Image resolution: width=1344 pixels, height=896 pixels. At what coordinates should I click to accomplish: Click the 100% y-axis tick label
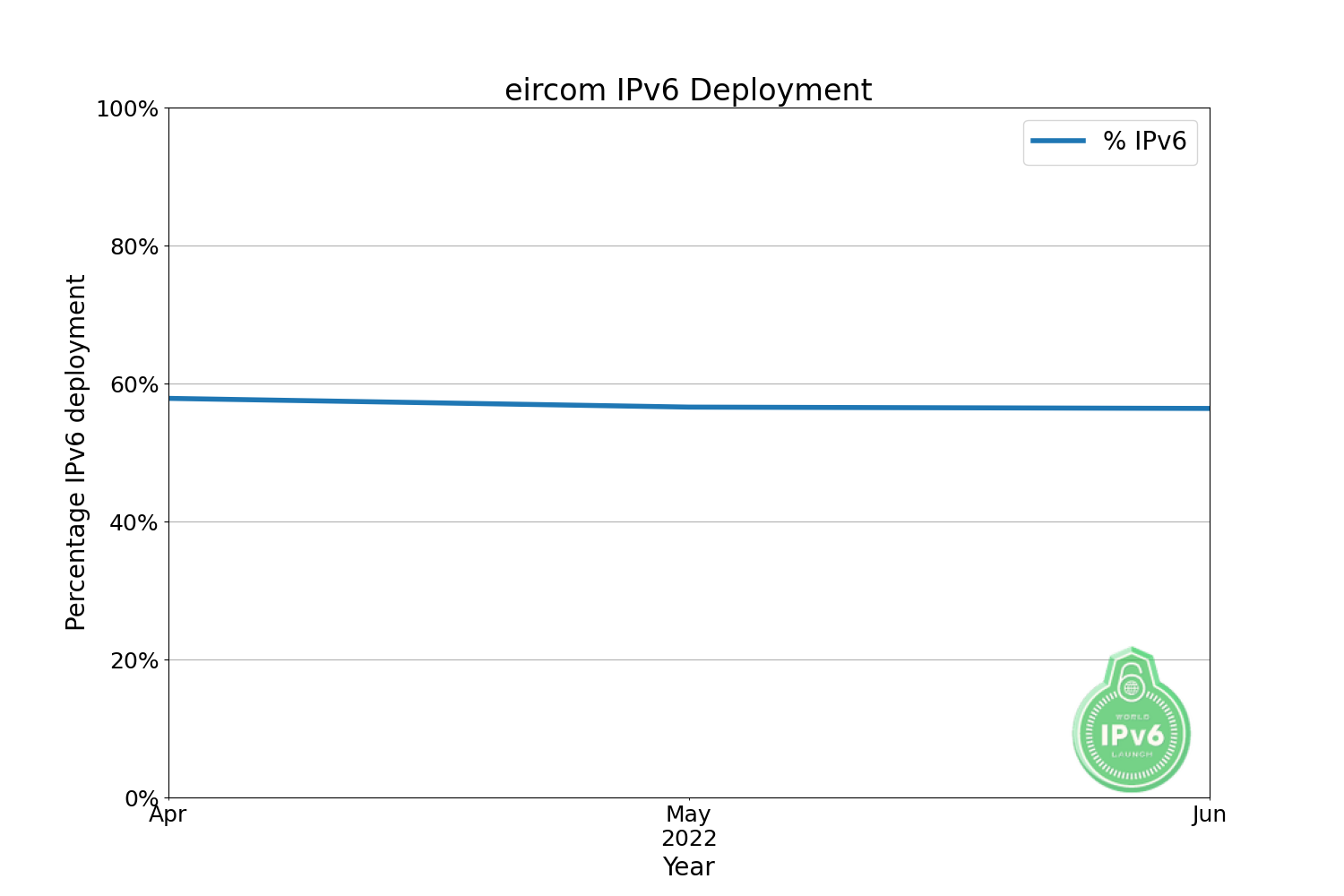click(127, 109)
